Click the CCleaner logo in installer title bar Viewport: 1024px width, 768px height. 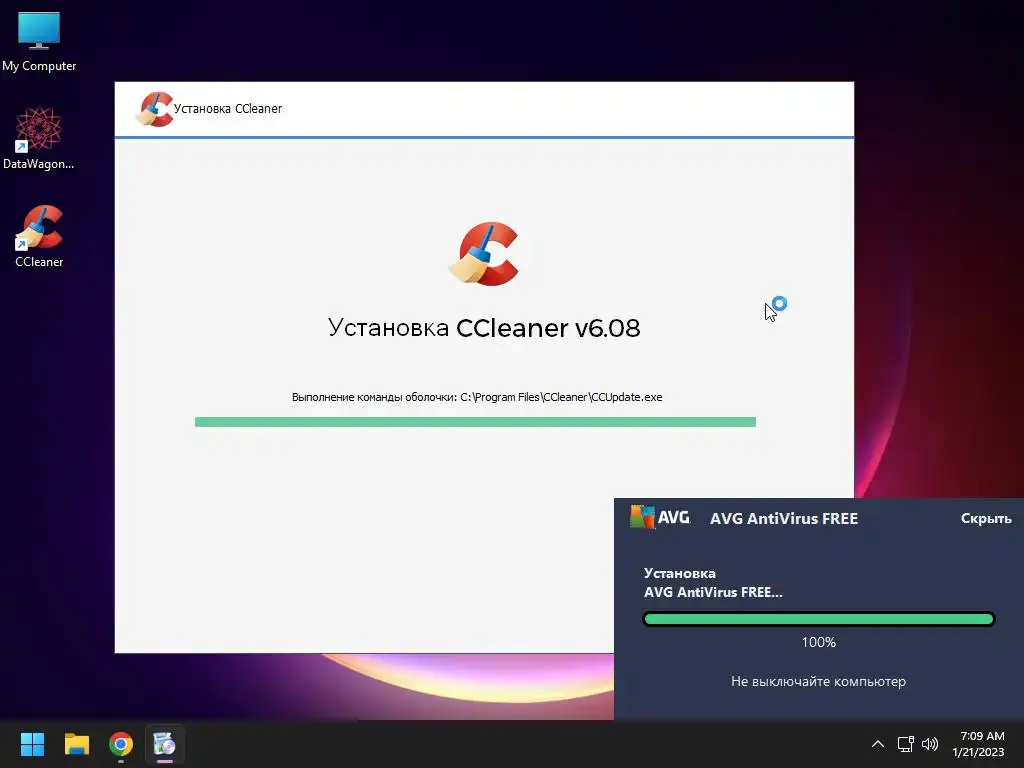tap(154, 108)
